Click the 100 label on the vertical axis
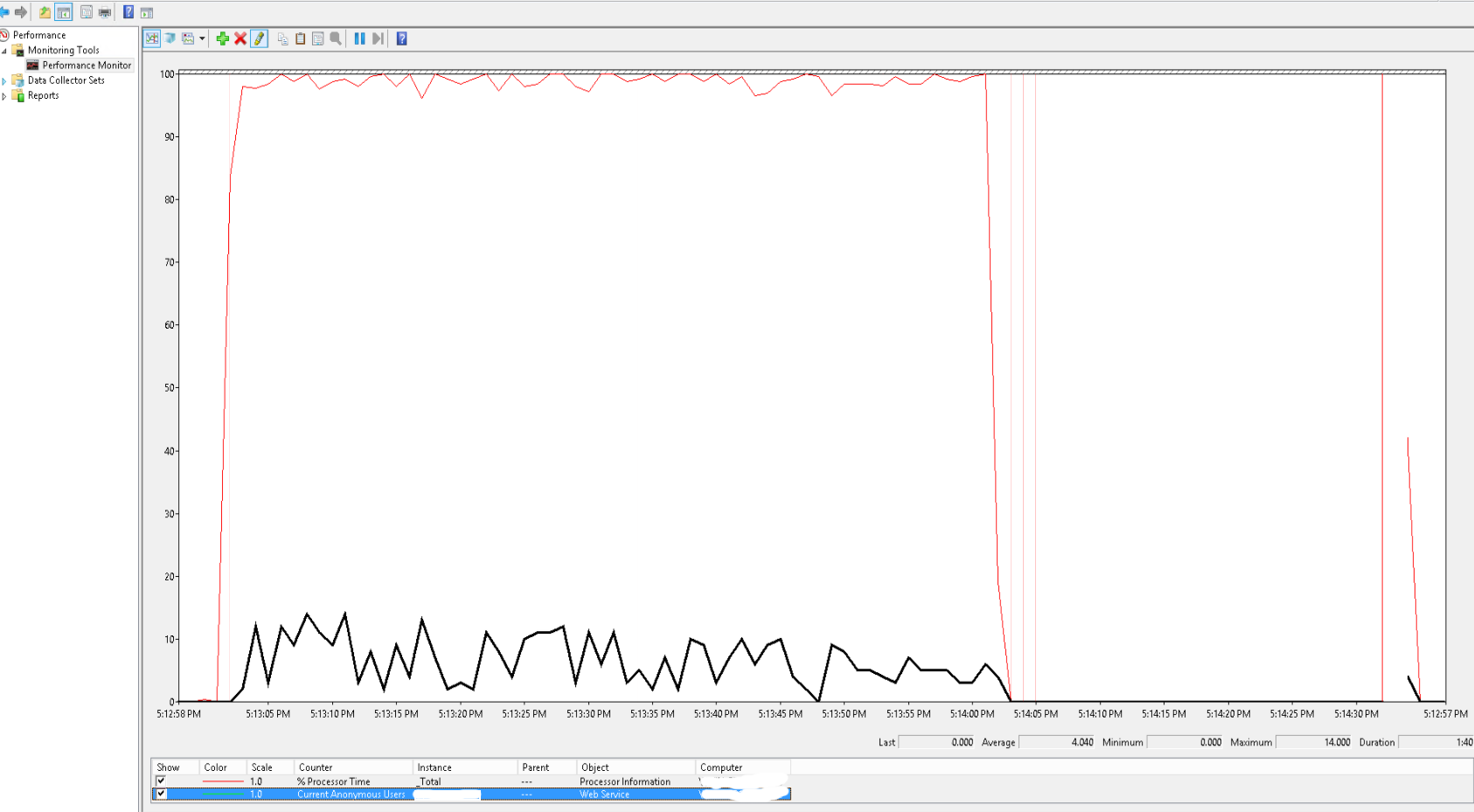The width and height of the screenshot is (1474, 812). point(167,74)
